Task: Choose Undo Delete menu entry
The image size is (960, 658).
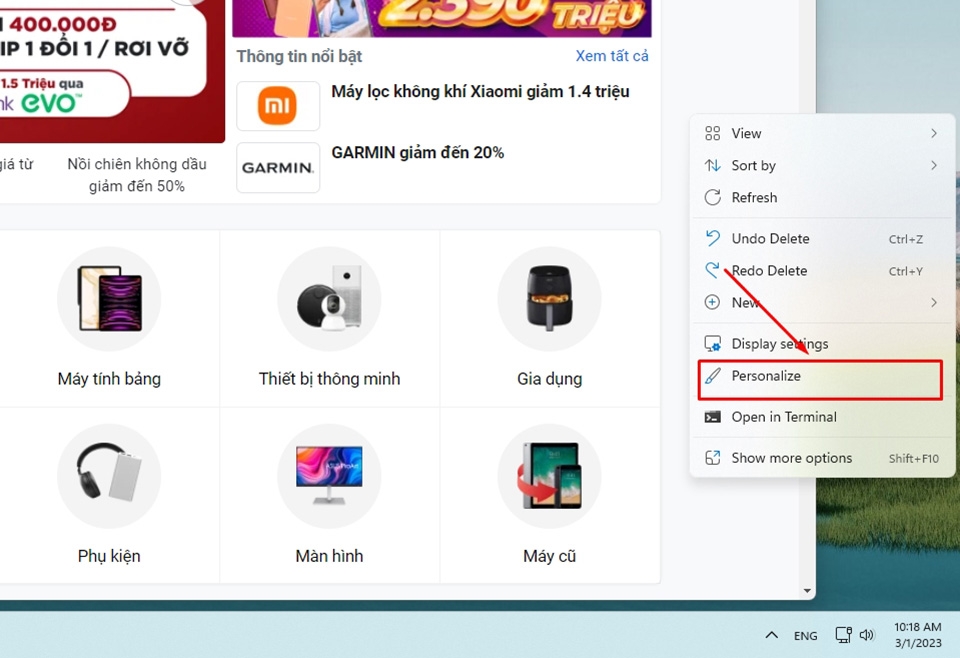Action: click(x=822, y=238)
